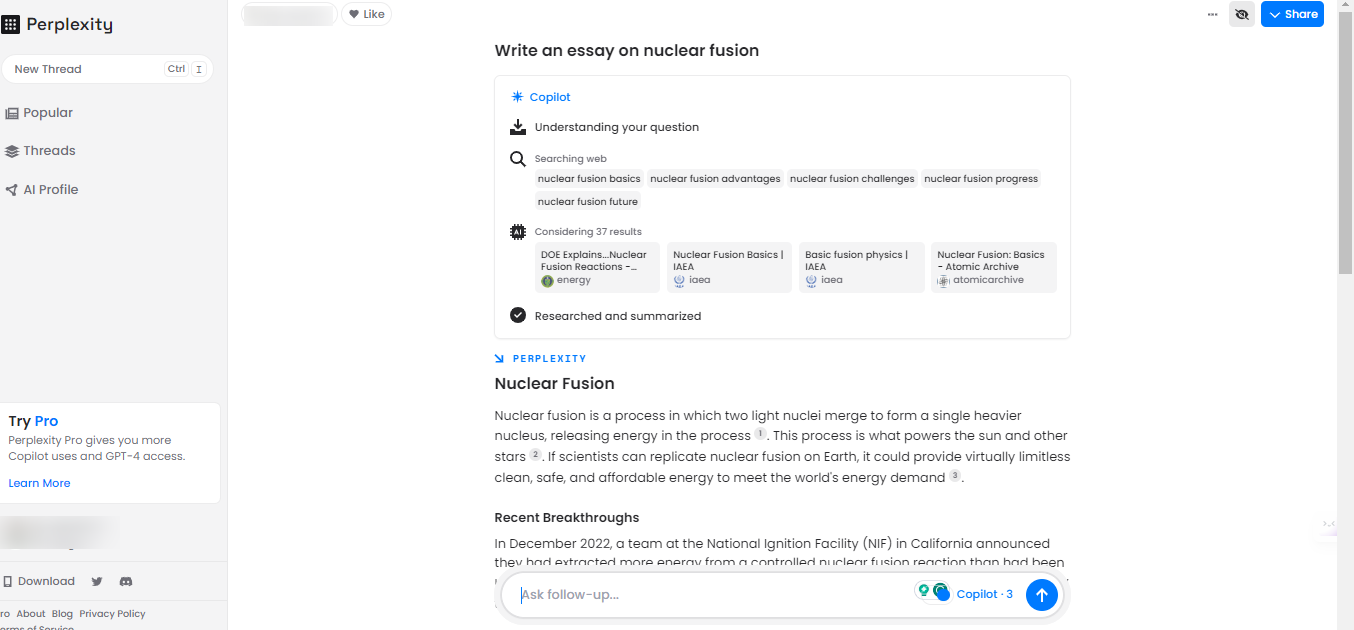This screenshot has height=630, width=1354.
Task: Click the Twitter bird icon
Action: click(97, 581)
